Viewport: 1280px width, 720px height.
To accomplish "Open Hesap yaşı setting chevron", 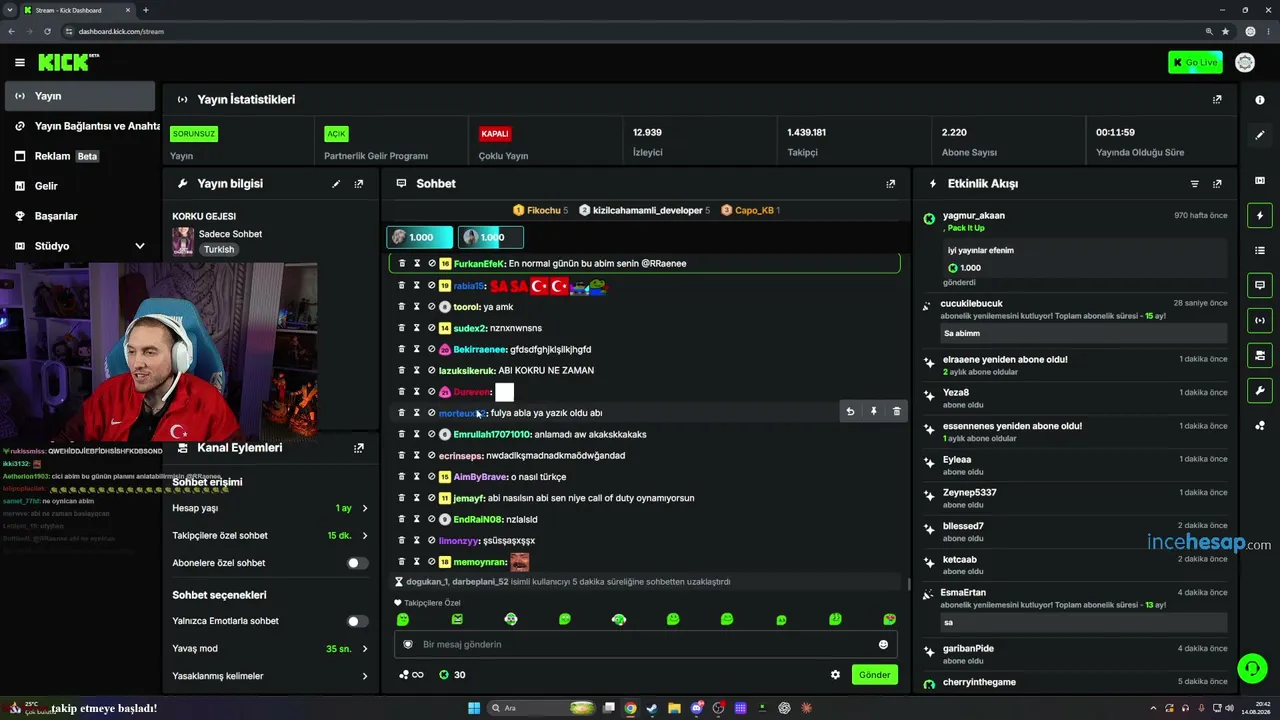I will tap(364, 509).
